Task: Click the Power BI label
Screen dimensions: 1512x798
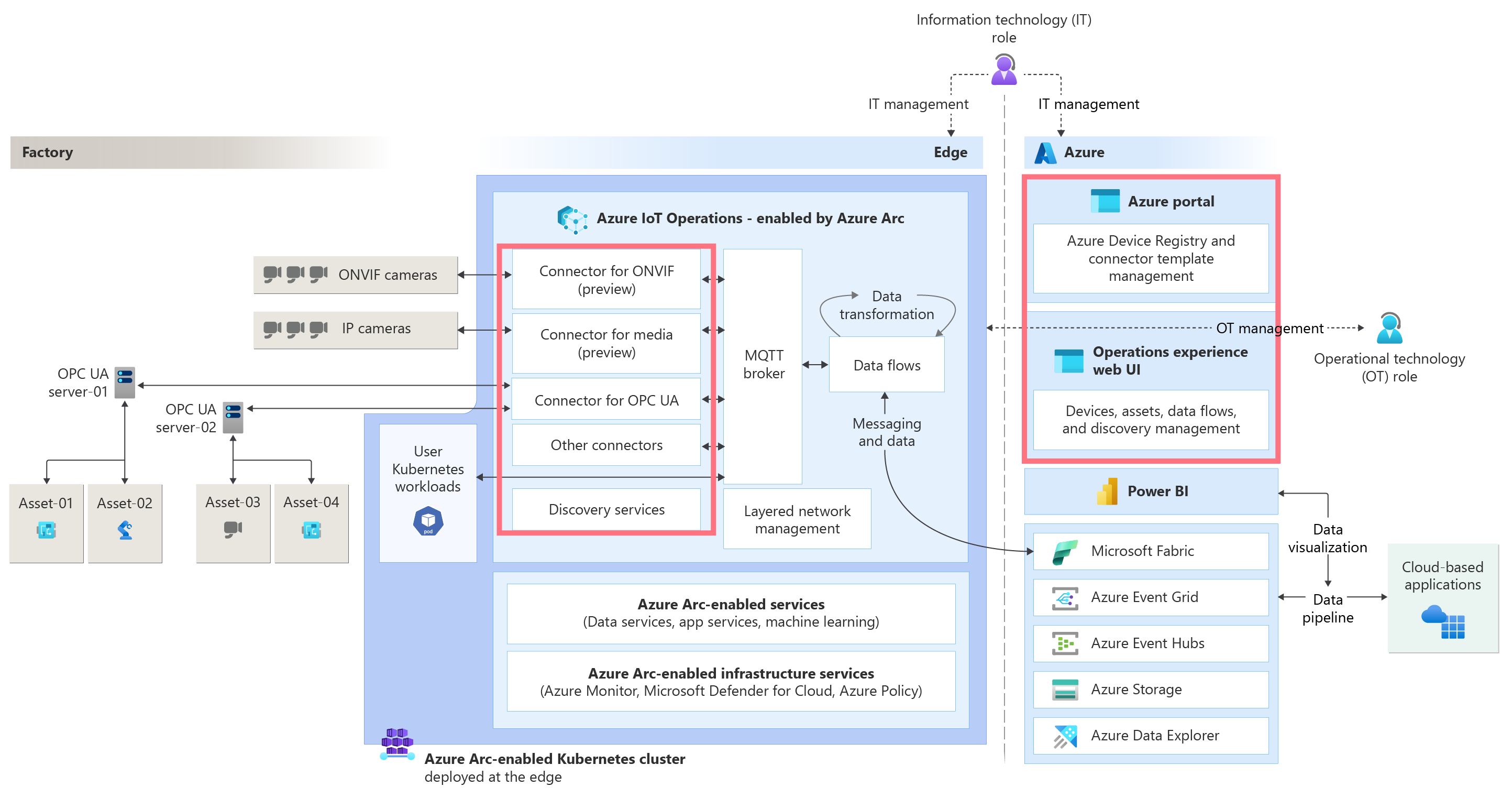Action: click(1157, 491)
